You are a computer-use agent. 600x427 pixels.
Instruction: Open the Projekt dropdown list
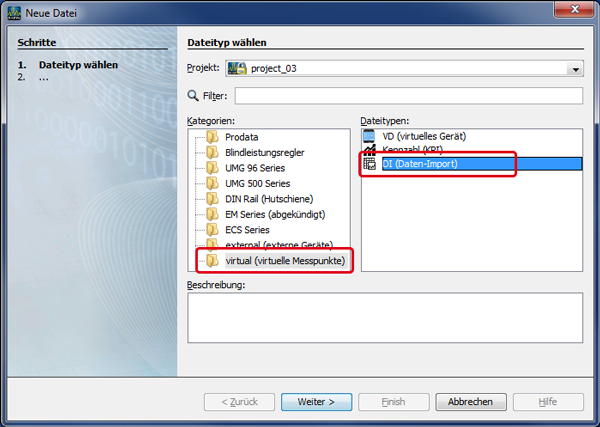[574, 69]
